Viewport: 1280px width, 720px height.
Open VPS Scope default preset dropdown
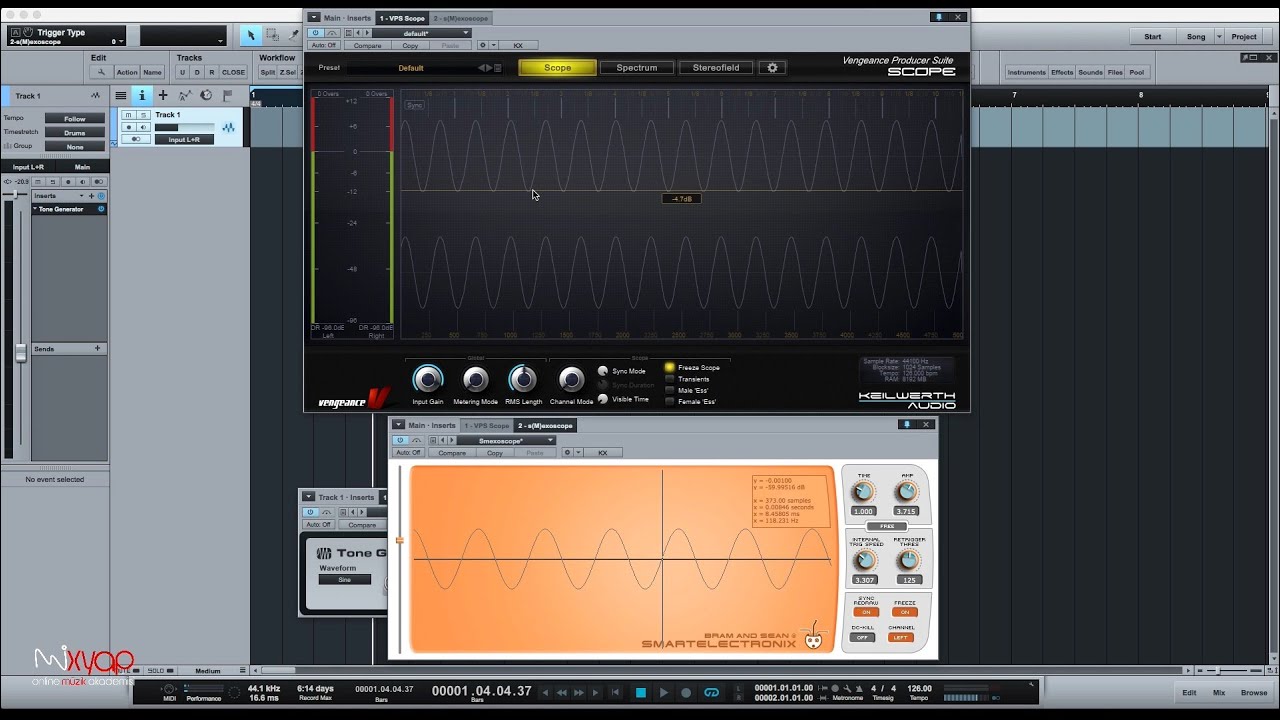click(x=421, y=33)
